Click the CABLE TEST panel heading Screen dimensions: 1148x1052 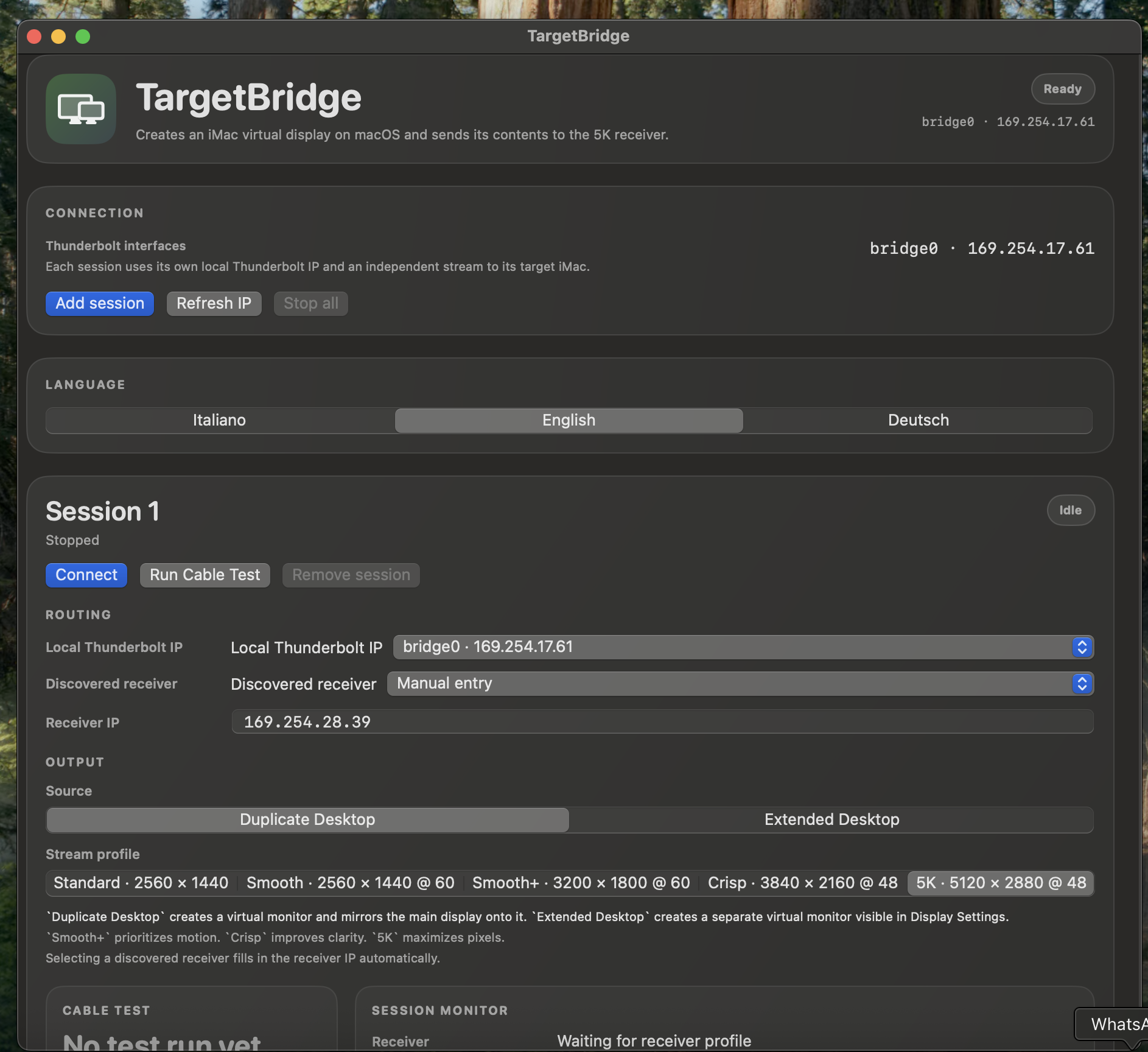click(107, 1011)
